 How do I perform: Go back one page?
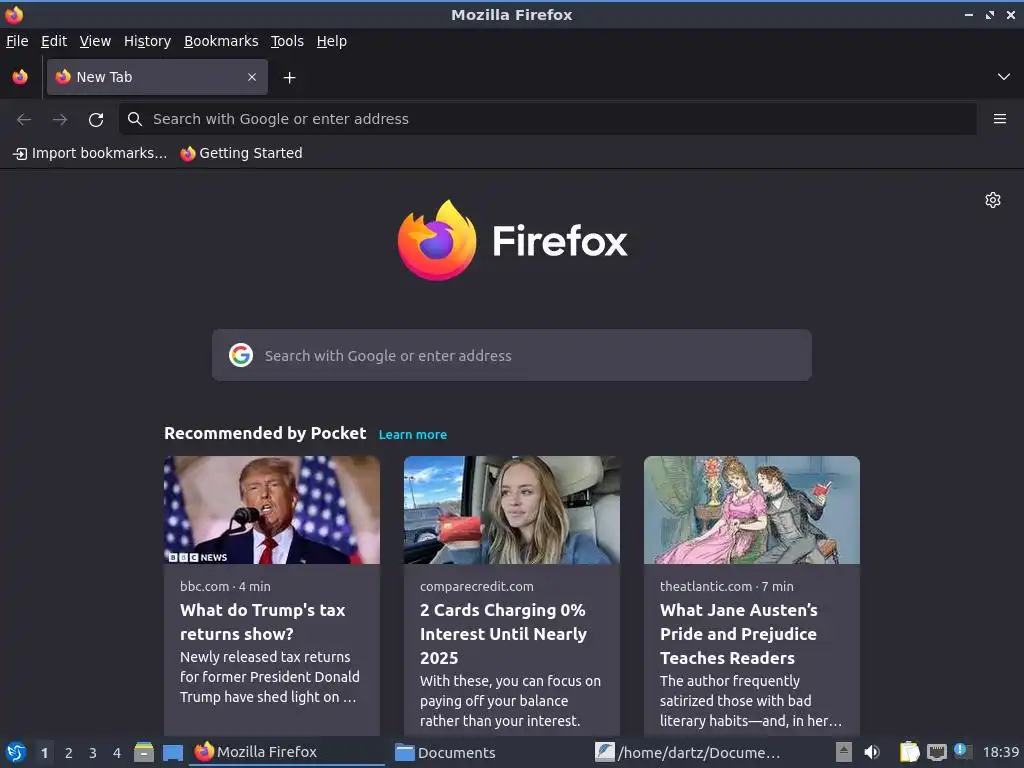pyautogui.click(x=24, y=120)
